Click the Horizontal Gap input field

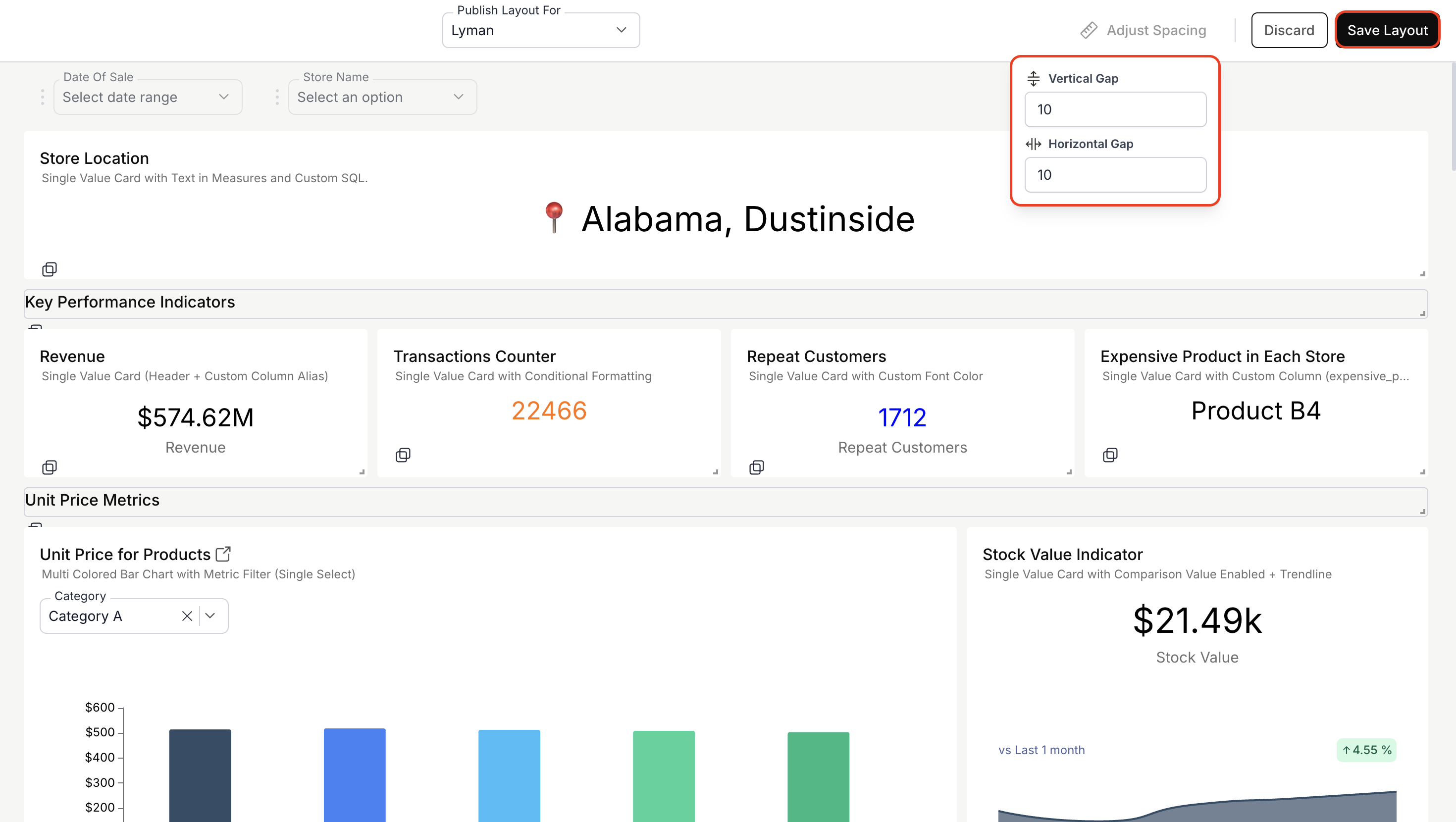point(1115,175)
